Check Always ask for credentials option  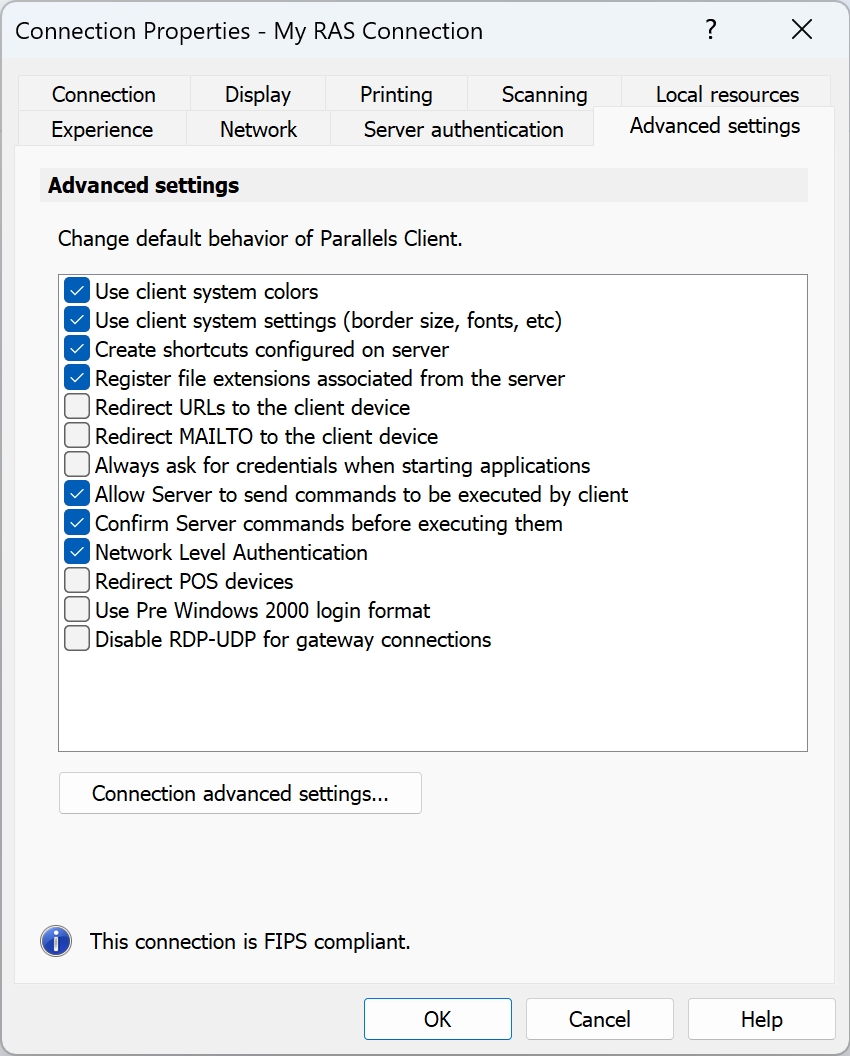(x=77, y=466)
